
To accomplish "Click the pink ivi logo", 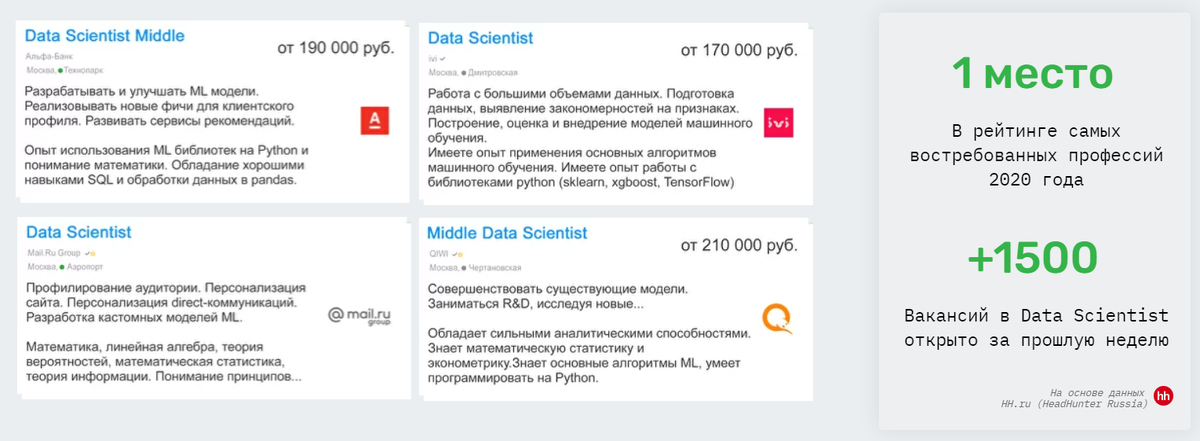I will 778,122.
